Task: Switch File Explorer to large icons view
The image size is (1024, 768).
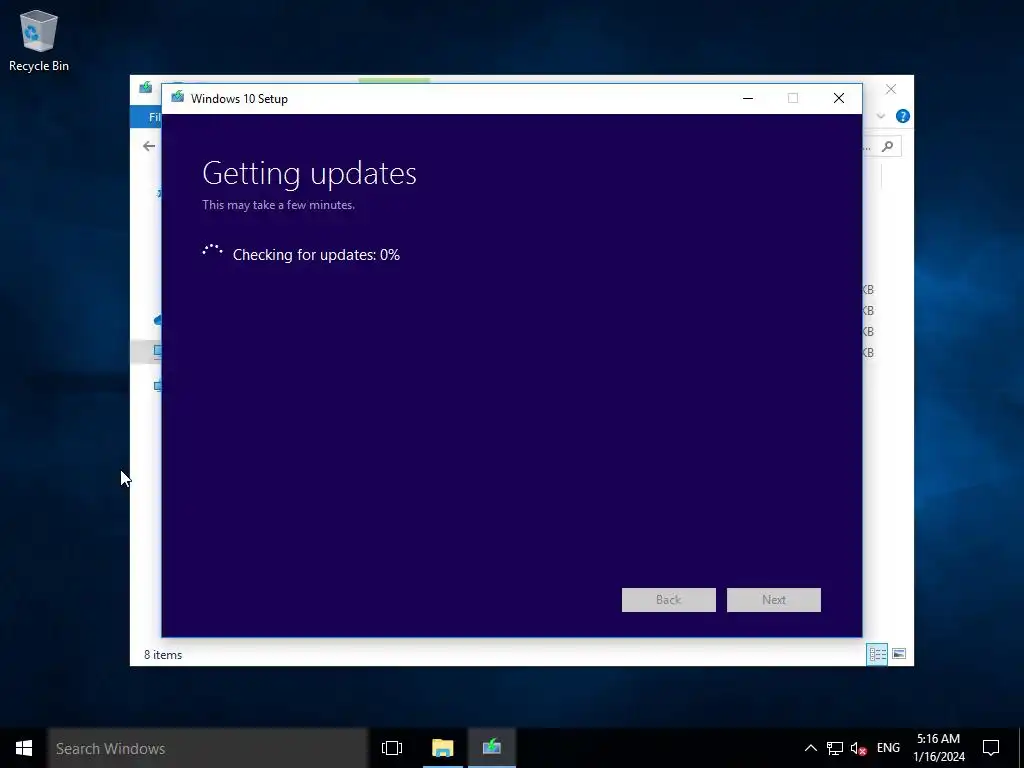Action: point(899,654)
